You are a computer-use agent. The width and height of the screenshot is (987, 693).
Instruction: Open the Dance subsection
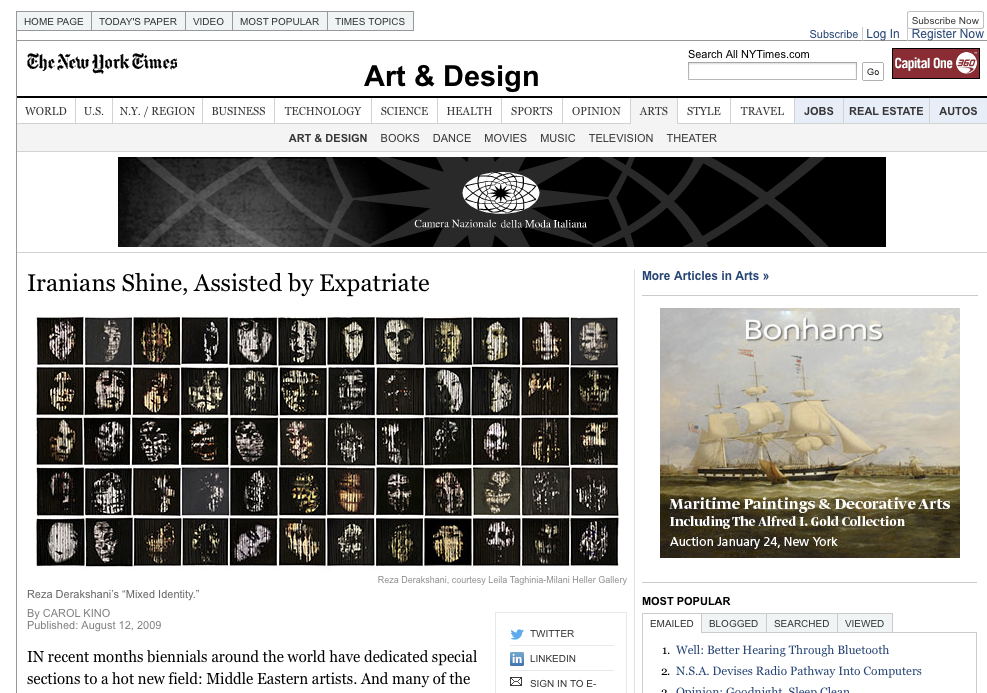pyautogui.click(x=451, y=138)
